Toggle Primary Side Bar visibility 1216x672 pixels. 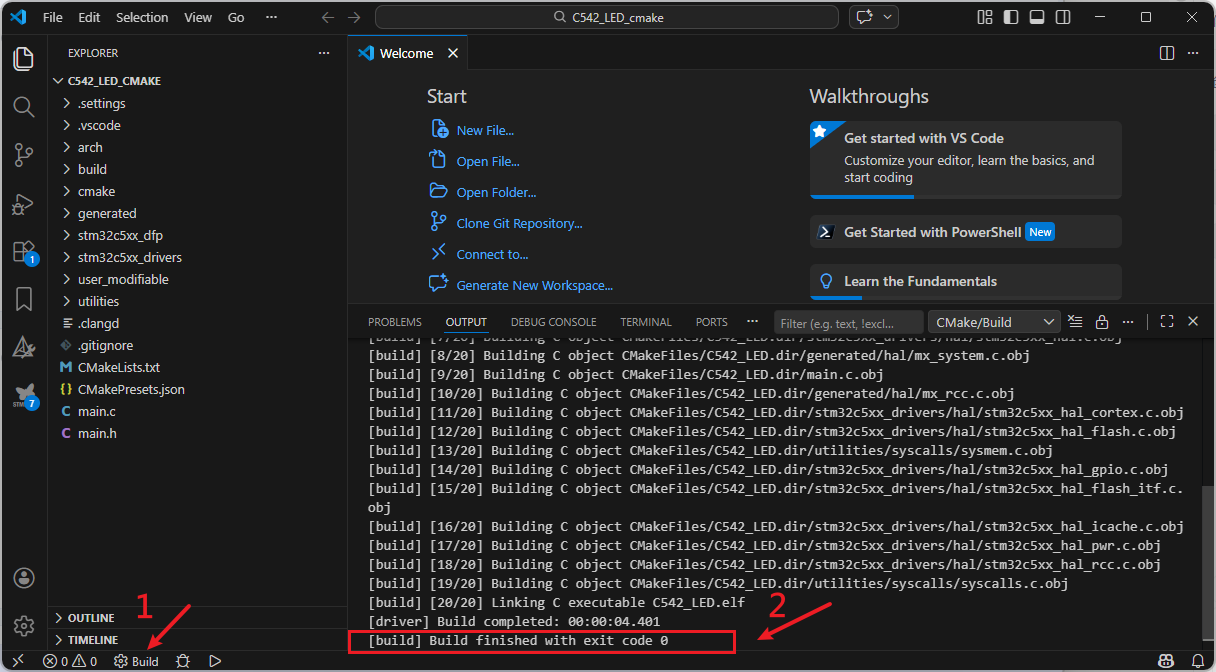(1011, 17)
